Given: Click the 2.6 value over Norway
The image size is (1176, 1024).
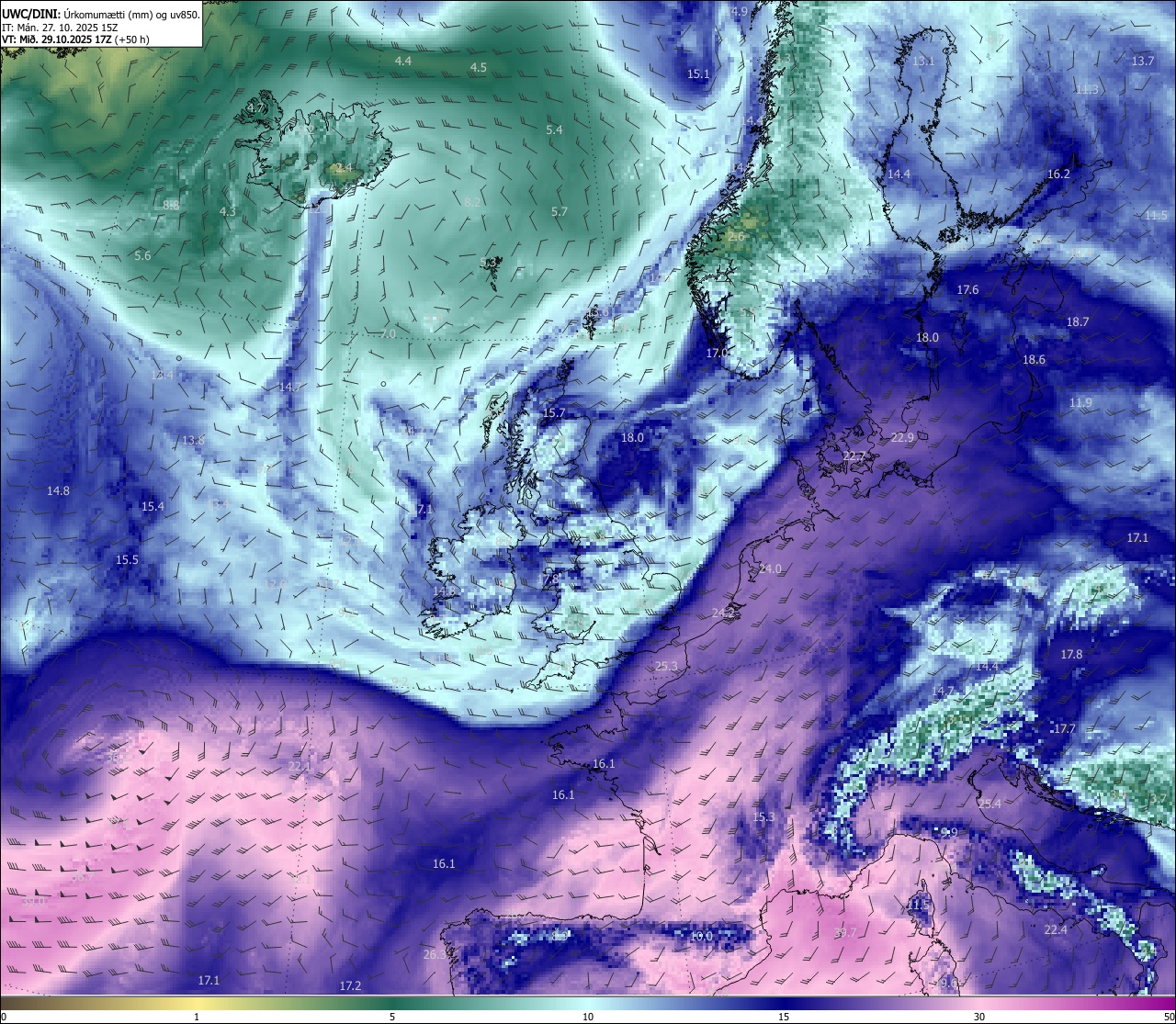Looking at the screenshot, I should (736, 237).
